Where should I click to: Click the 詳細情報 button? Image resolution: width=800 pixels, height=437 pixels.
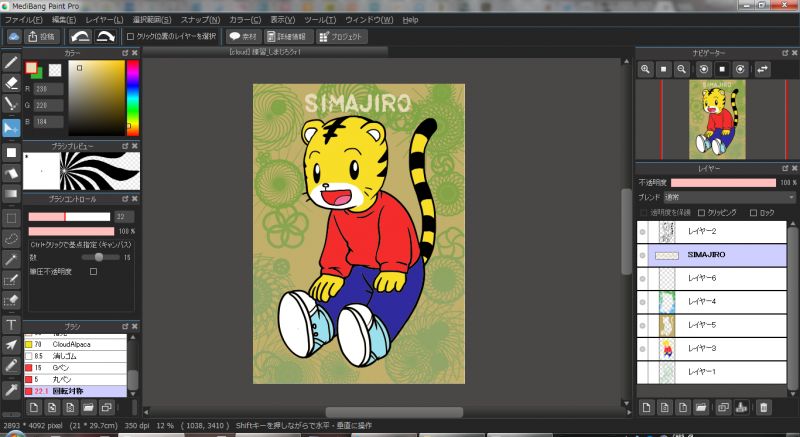(x=288, y=37)
